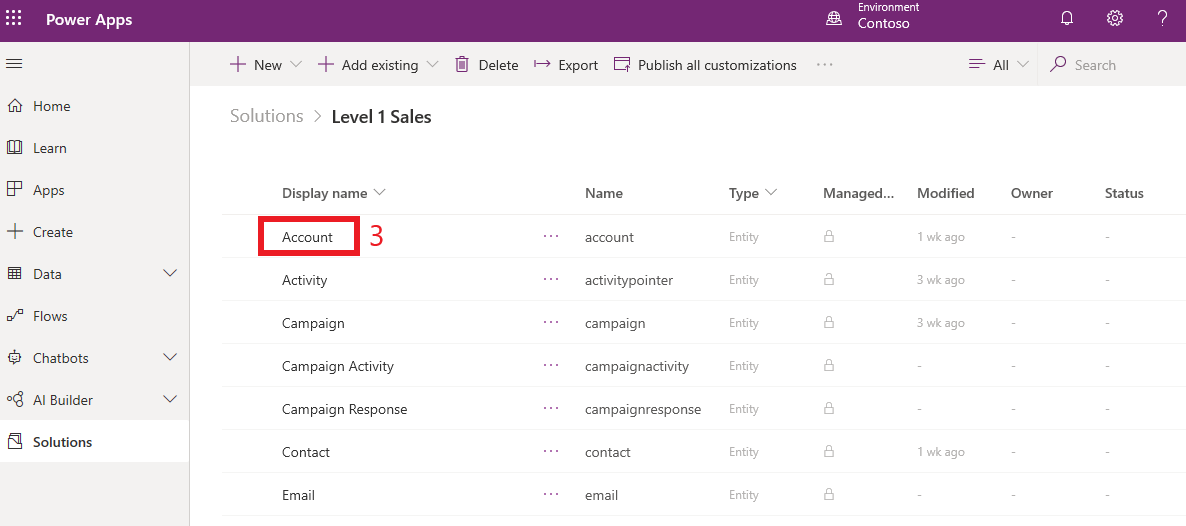The height and width of the screenshot is (526, 1186).
Task: Click '1 wk ago' in Account row
Action: 941,237
